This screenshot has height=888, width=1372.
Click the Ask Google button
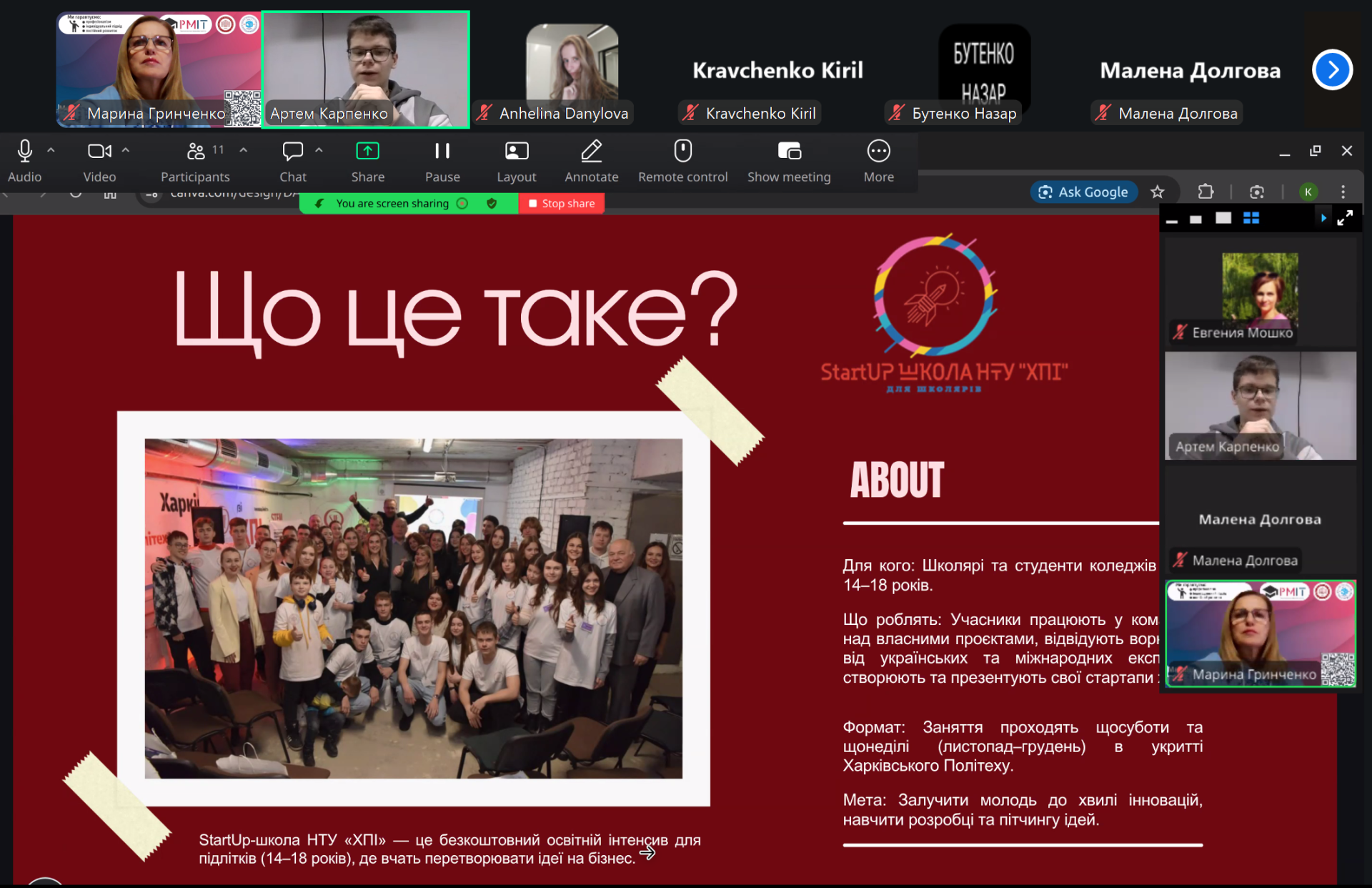pyautogui.click(x=1083, y=192)
